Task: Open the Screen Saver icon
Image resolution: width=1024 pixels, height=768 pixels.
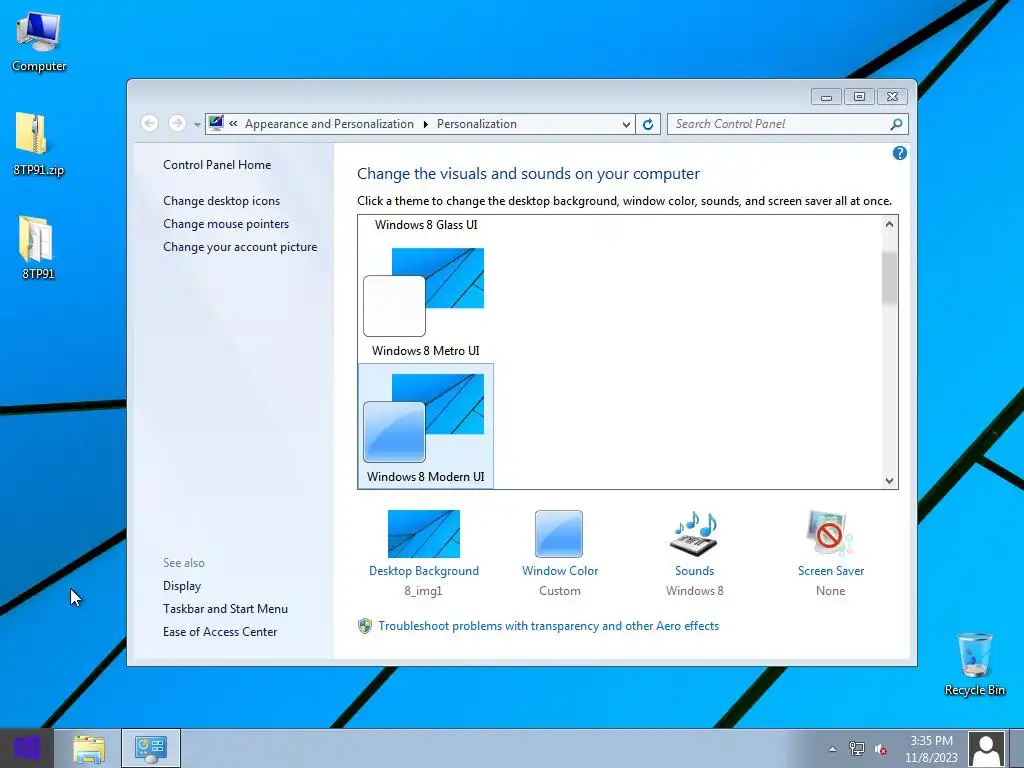Action: pyautogui.click(x=829, y=534)
